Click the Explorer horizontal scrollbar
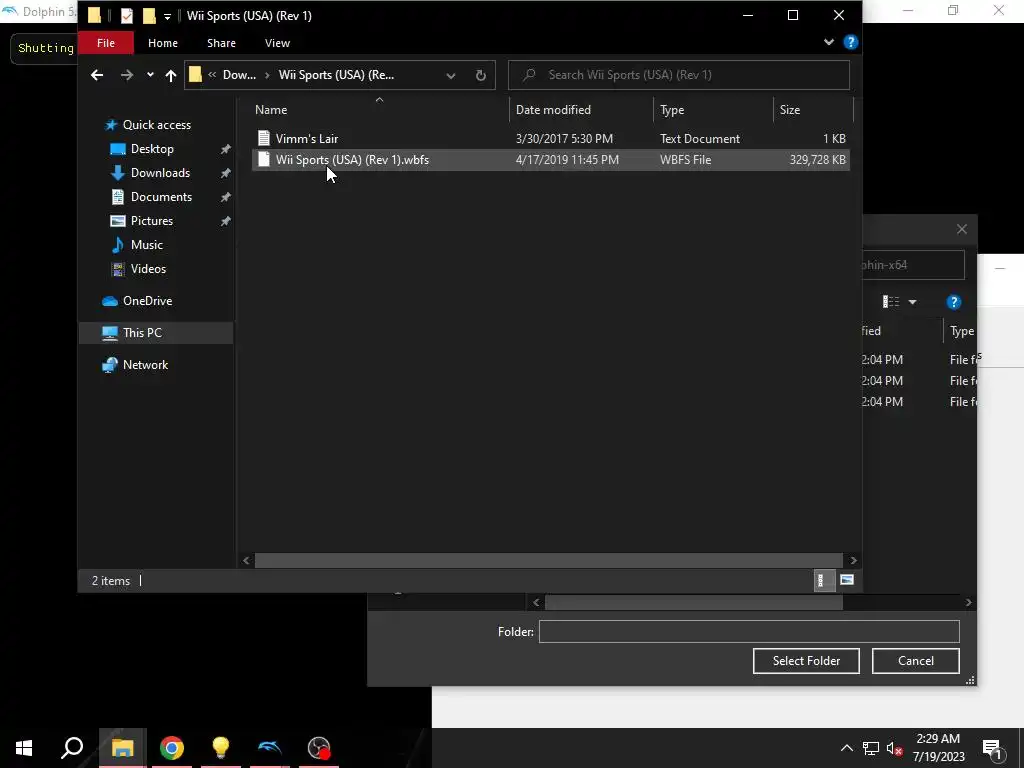Screen dimensions: 1024x768 (549, 560)
